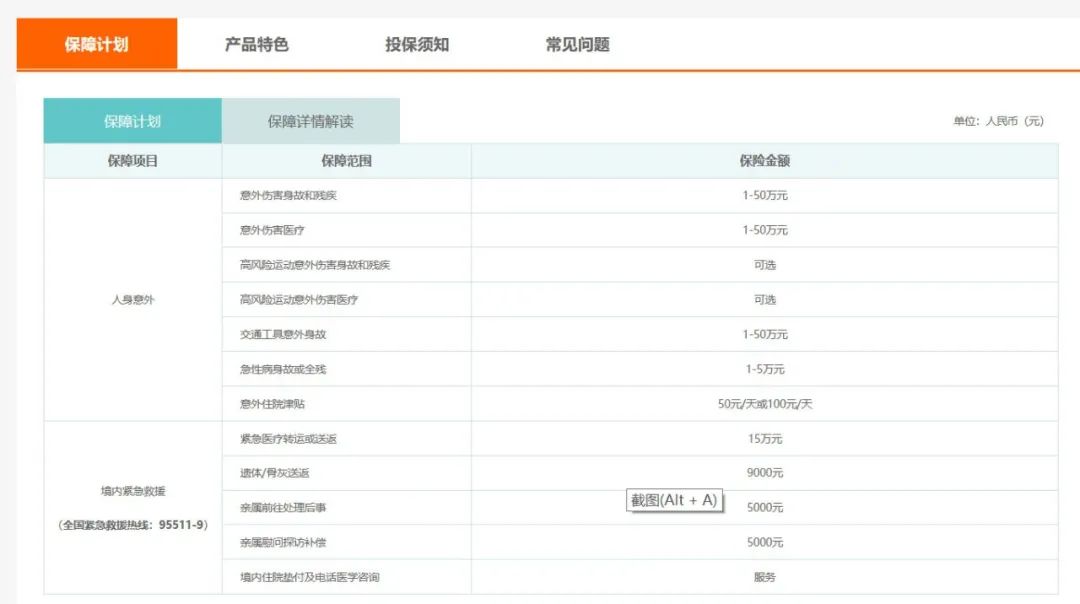Viewport: 1080px width, 604px height.
Task: Open the 投保须知 tab
Action: pos(417,45)
